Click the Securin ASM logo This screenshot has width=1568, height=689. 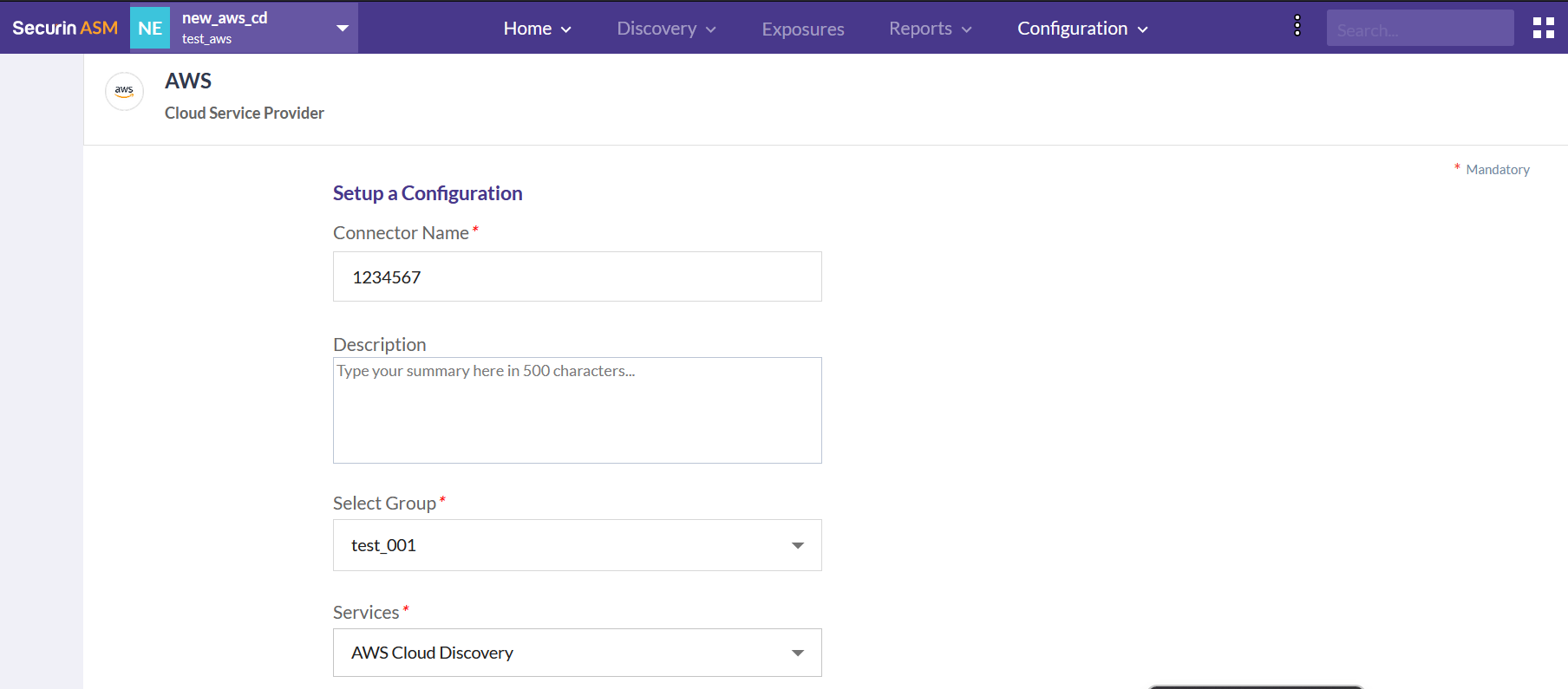[x=65, y=28]
